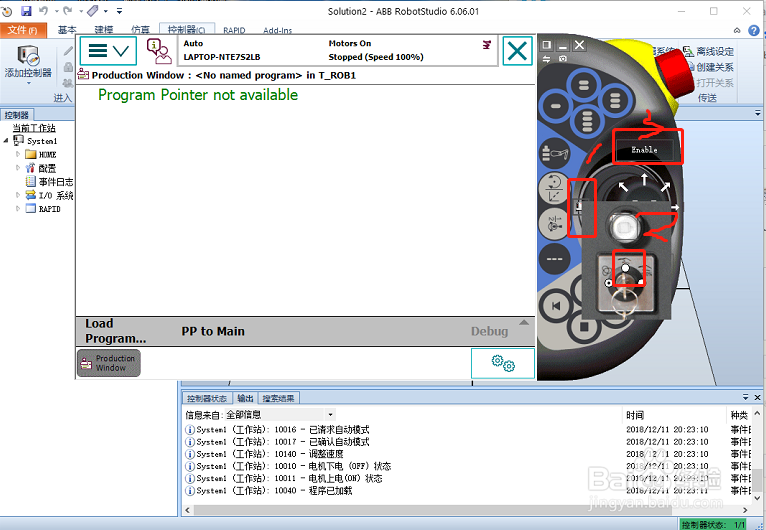Open Undo history dropdown arrow
The width and height of the screenshot is (766, 530).
(56, 11)
